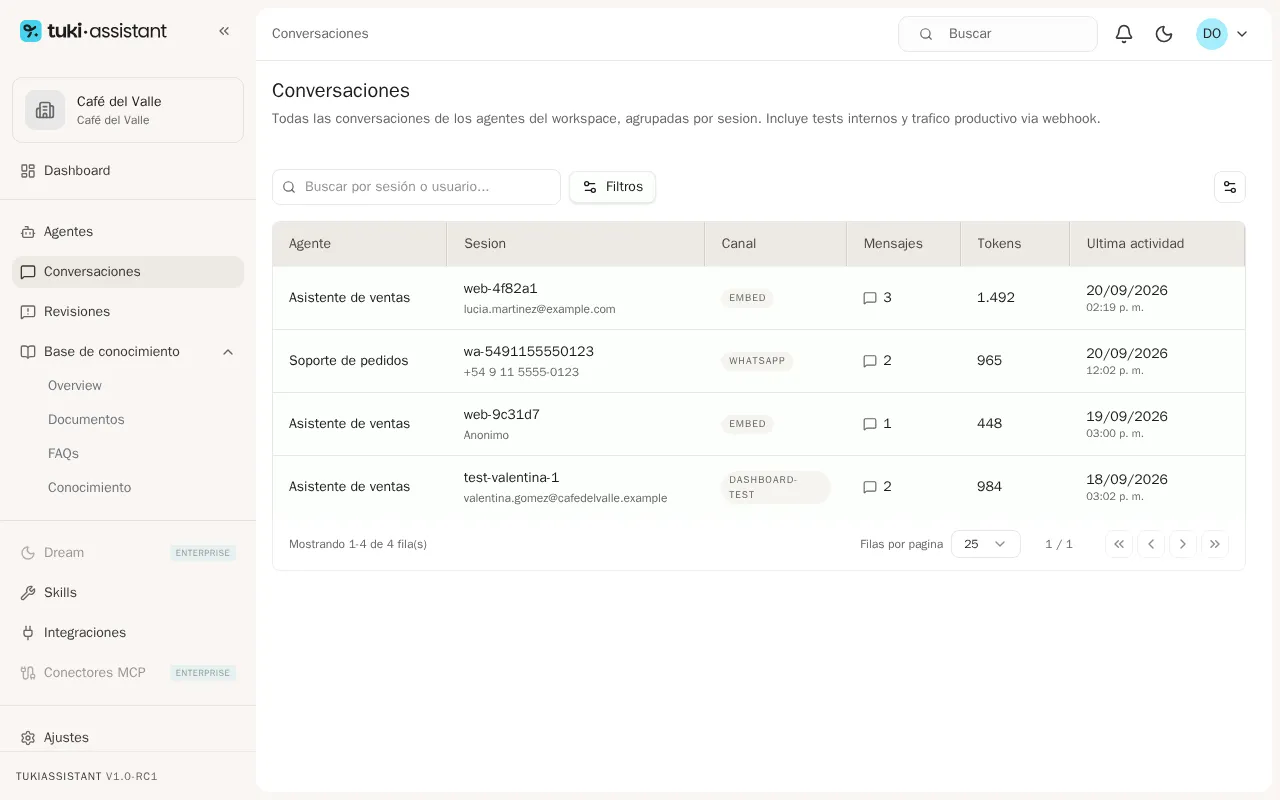Go to previous page button
The height and width of the screenshot is (800, 1280).
[1151, 544]
